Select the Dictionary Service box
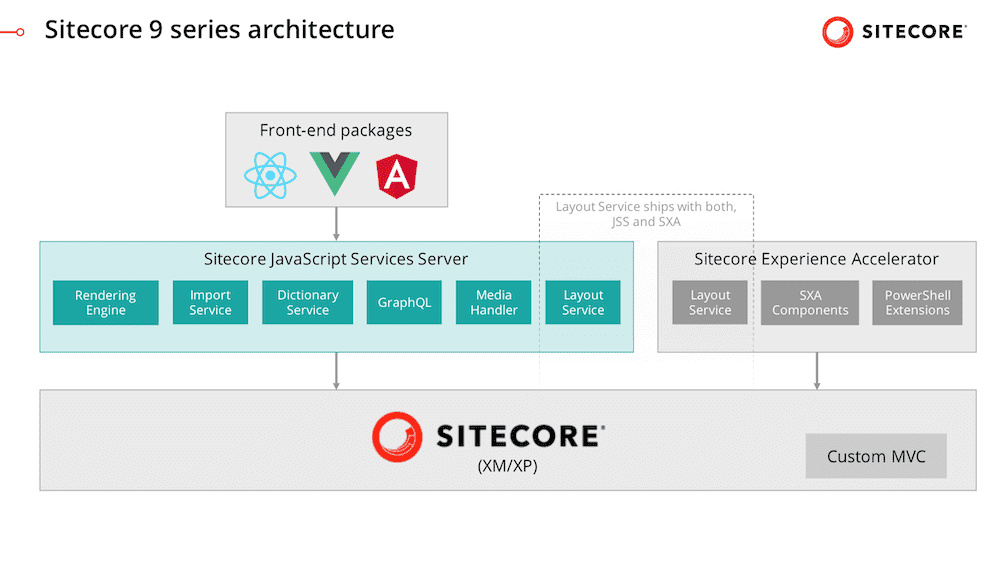This screenshot has width=1000, height=564. [x=307, y=302]
